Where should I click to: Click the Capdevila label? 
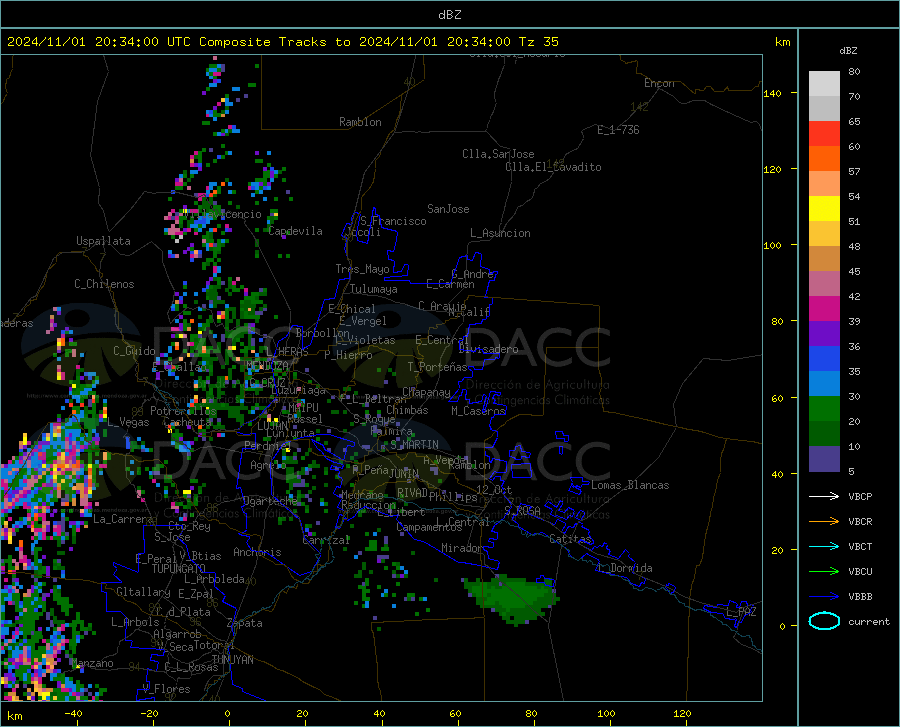(x=296, y=231)
